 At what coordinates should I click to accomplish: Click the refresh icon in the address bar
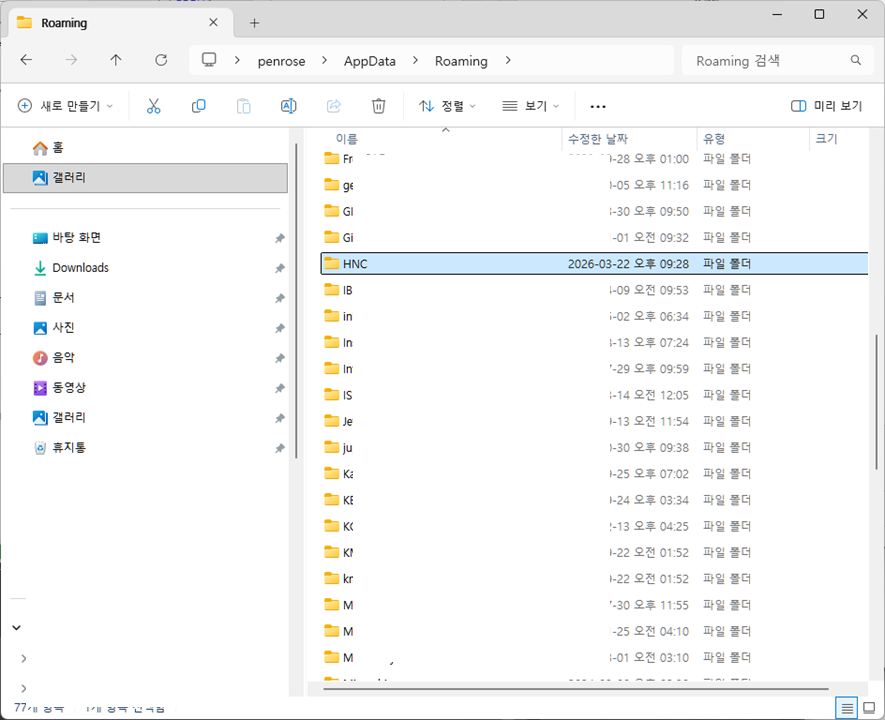pos(160,60)
